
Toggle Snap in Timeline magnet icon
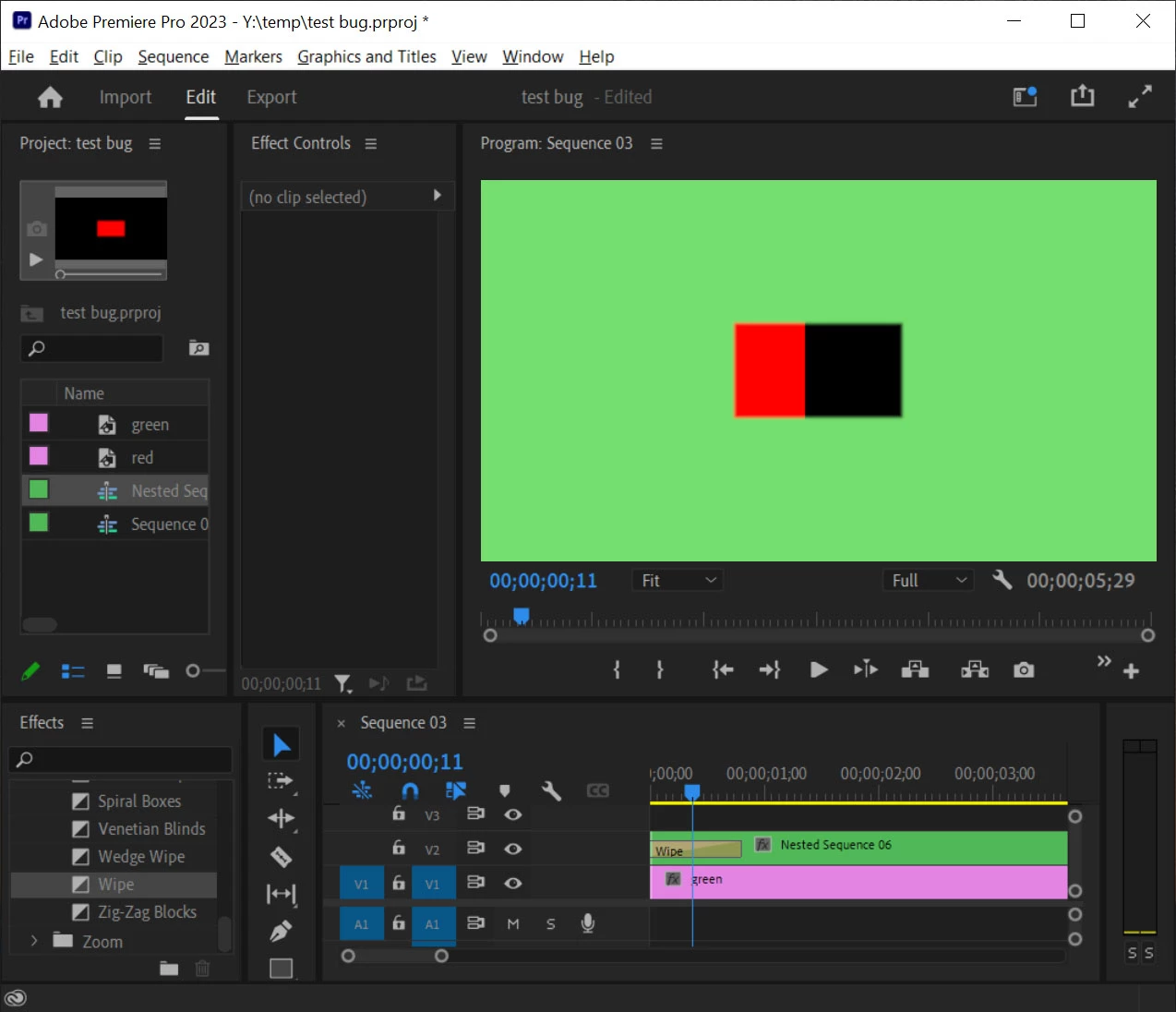(410, 790)
